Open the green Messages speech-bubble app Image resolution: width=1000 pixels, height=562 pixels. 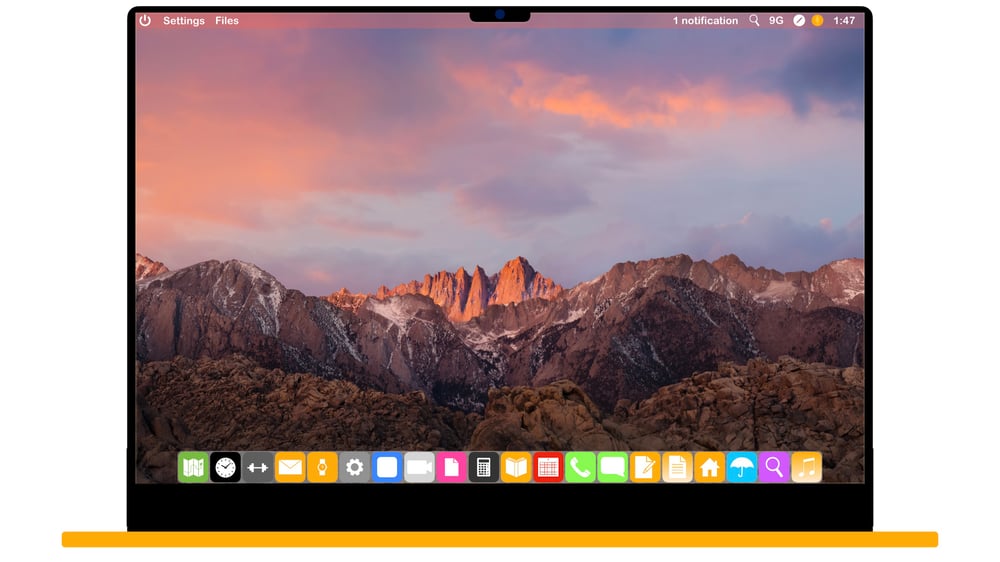pos(613,468)
